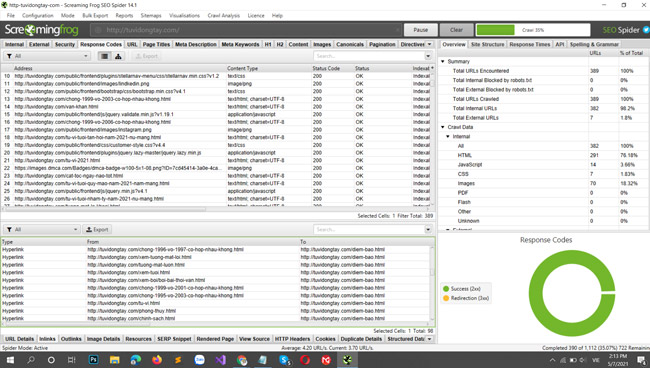Open the File menu
The image size is (650, 368).
[x=11, y=15]
